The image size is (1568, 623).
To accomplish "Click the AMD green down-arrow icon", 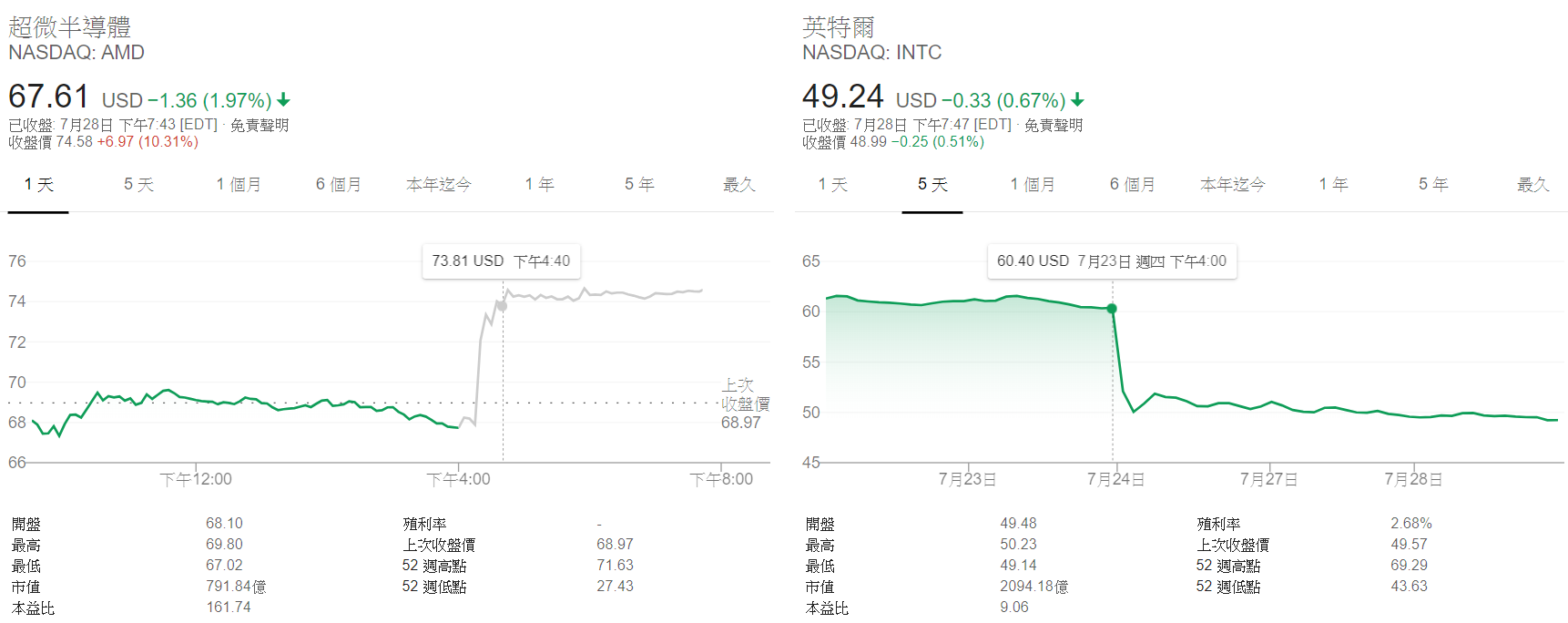I will pos(284,100).
